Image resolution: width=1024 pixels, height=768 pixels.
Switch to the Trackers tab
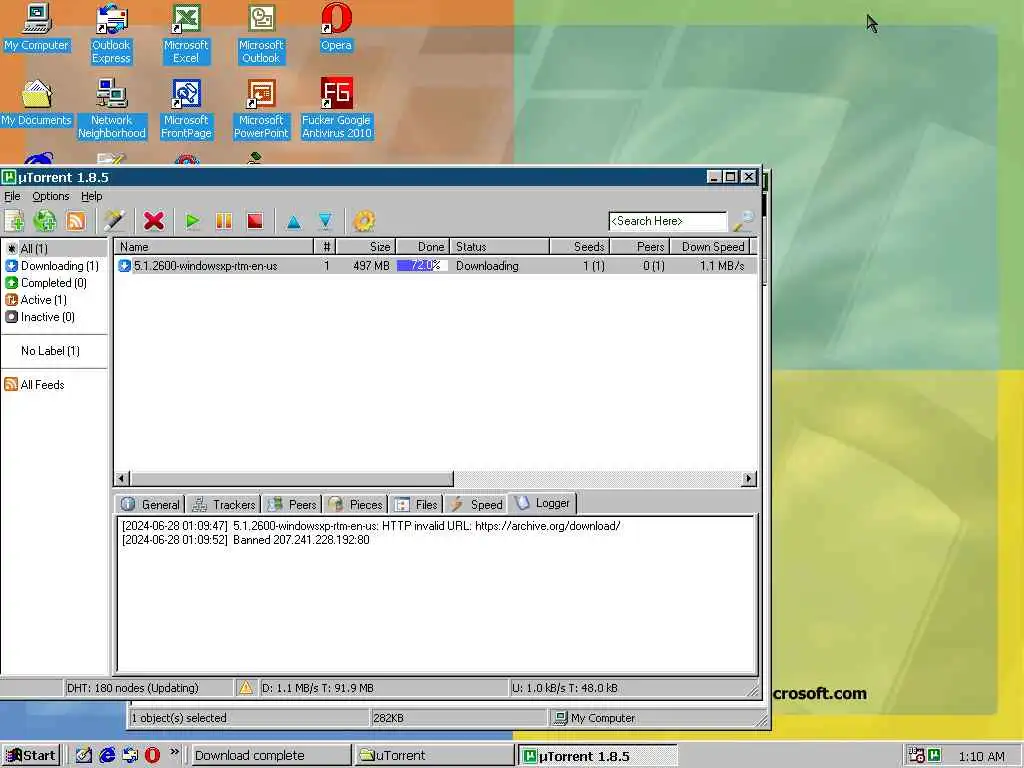(x=223, y=505)
